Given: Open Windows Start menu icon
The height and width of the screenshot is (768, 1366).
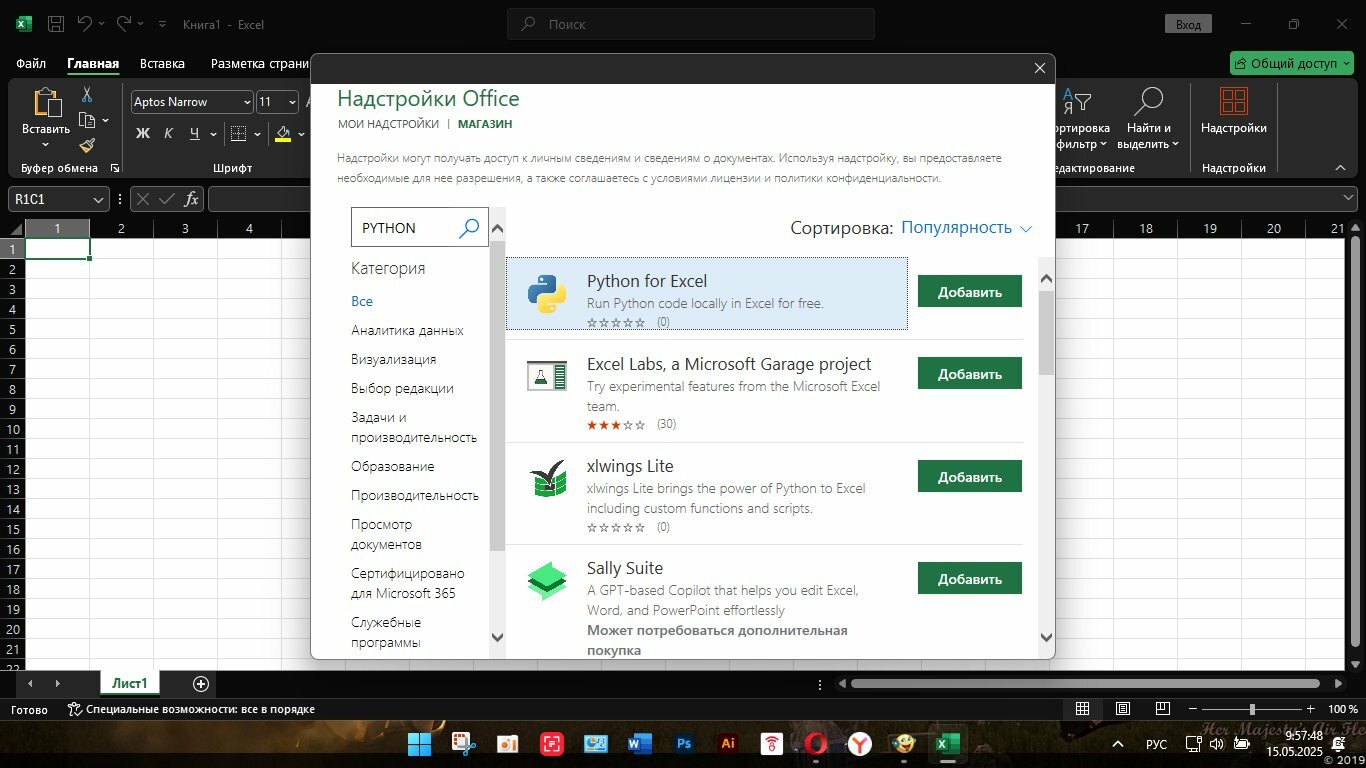Looking at the screenshot, I should (x=420, y=744).
